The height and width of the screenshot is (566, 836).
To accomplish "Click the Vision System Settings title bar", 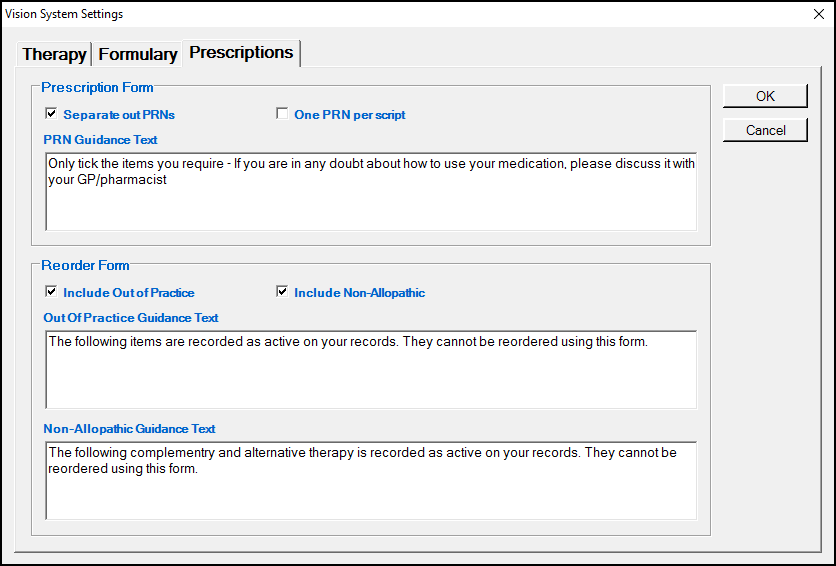I will point(400,14).
